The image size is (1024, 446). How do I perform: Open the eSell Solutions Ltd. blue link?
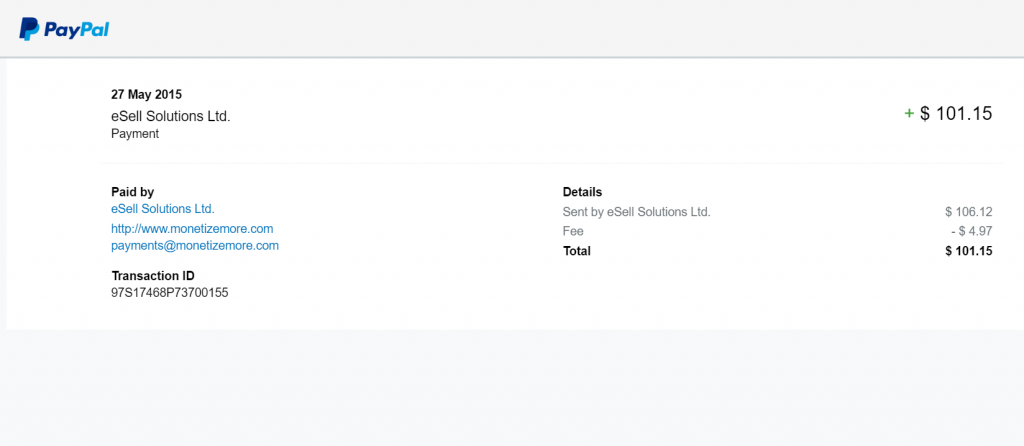163,209
